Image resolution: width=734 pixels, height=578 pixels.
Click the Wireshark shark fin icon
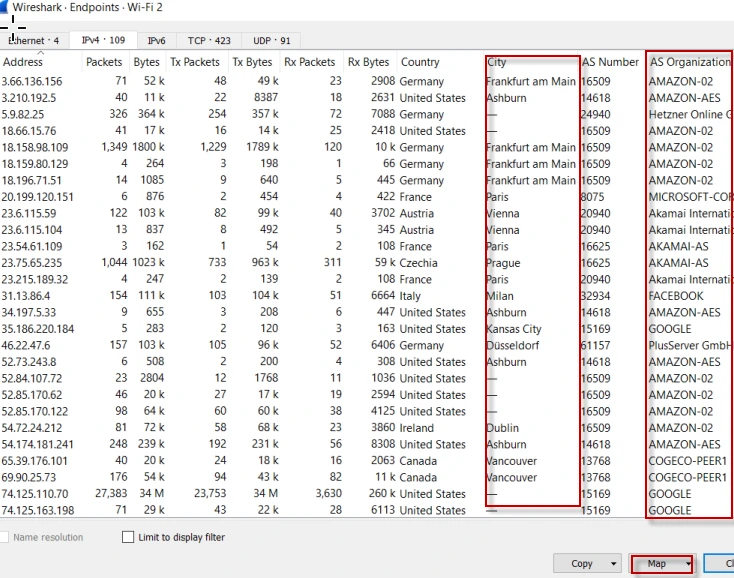(x=6, y=7)
